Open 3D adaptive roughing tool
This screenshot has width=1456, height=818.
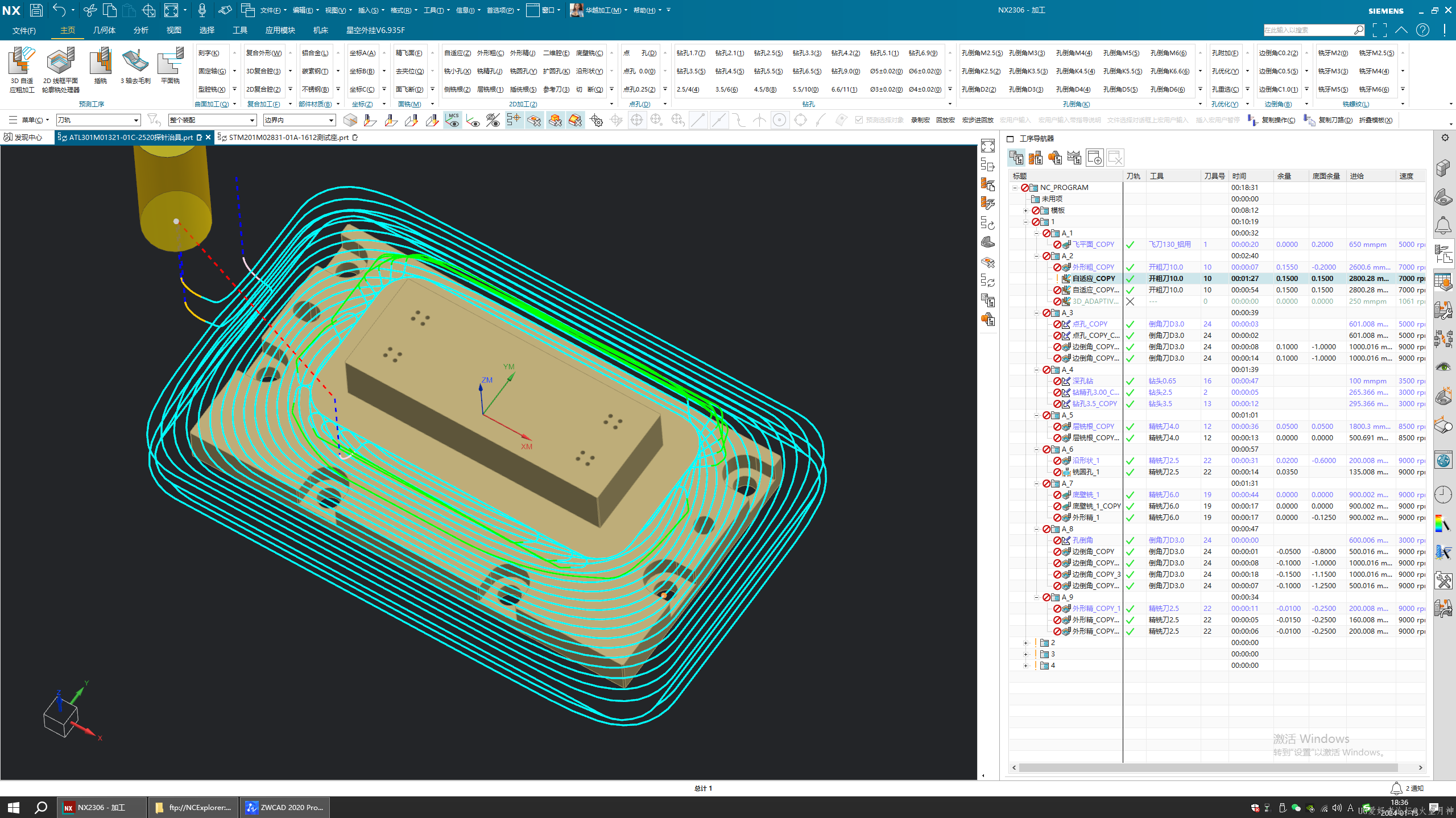pyautogui.click(x=22, y=69)
